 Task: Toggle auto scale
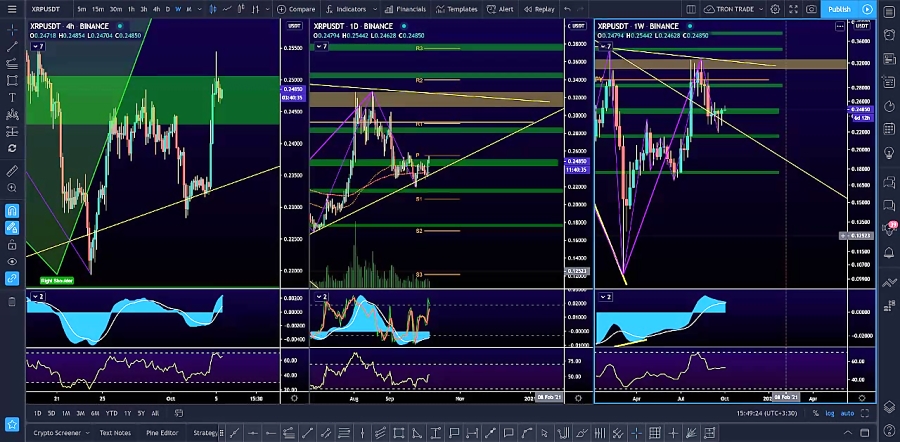coord(845,413)
